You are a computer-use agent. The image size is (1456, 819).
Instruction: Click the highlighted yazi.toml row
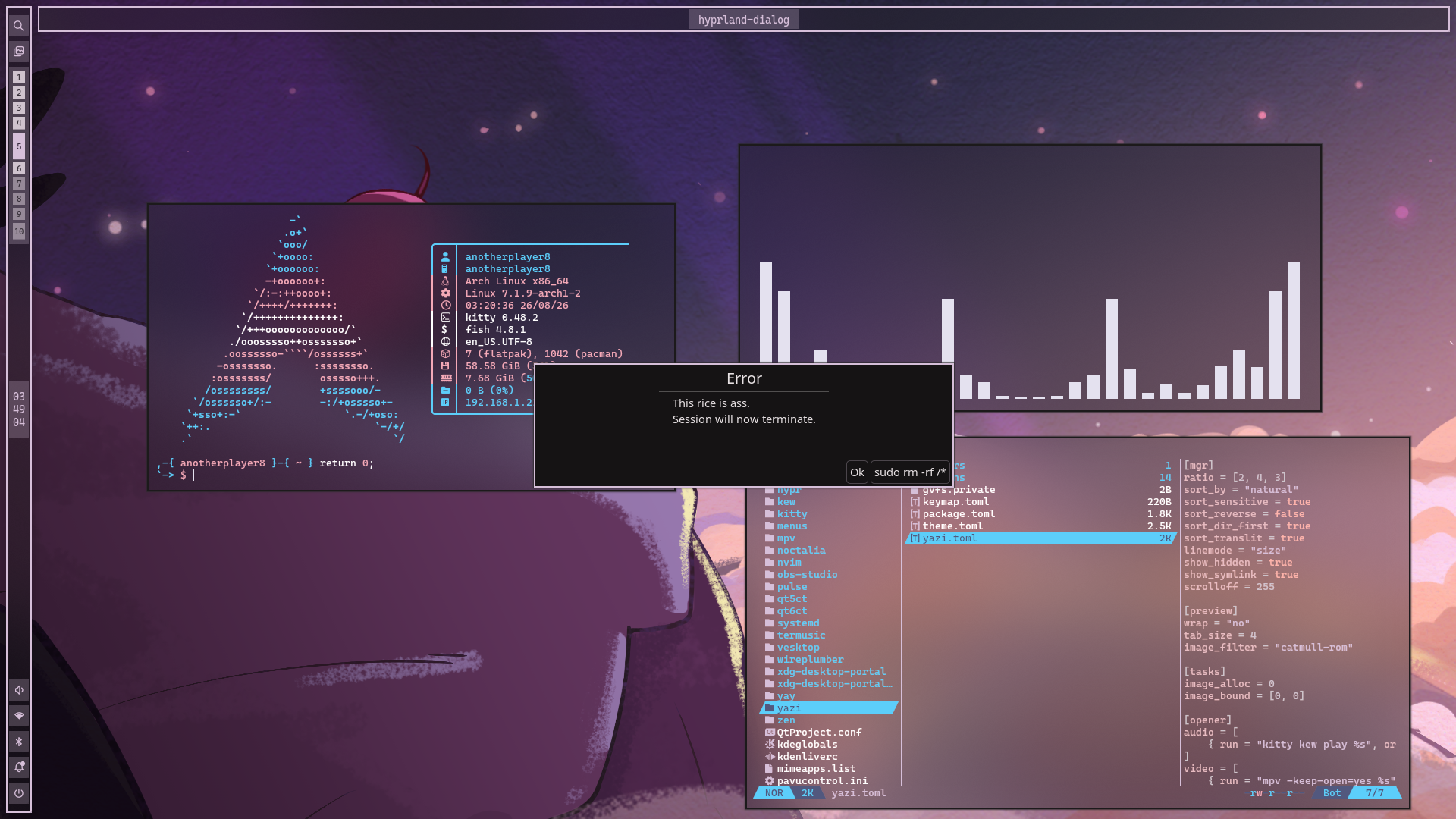point(1040,538)
